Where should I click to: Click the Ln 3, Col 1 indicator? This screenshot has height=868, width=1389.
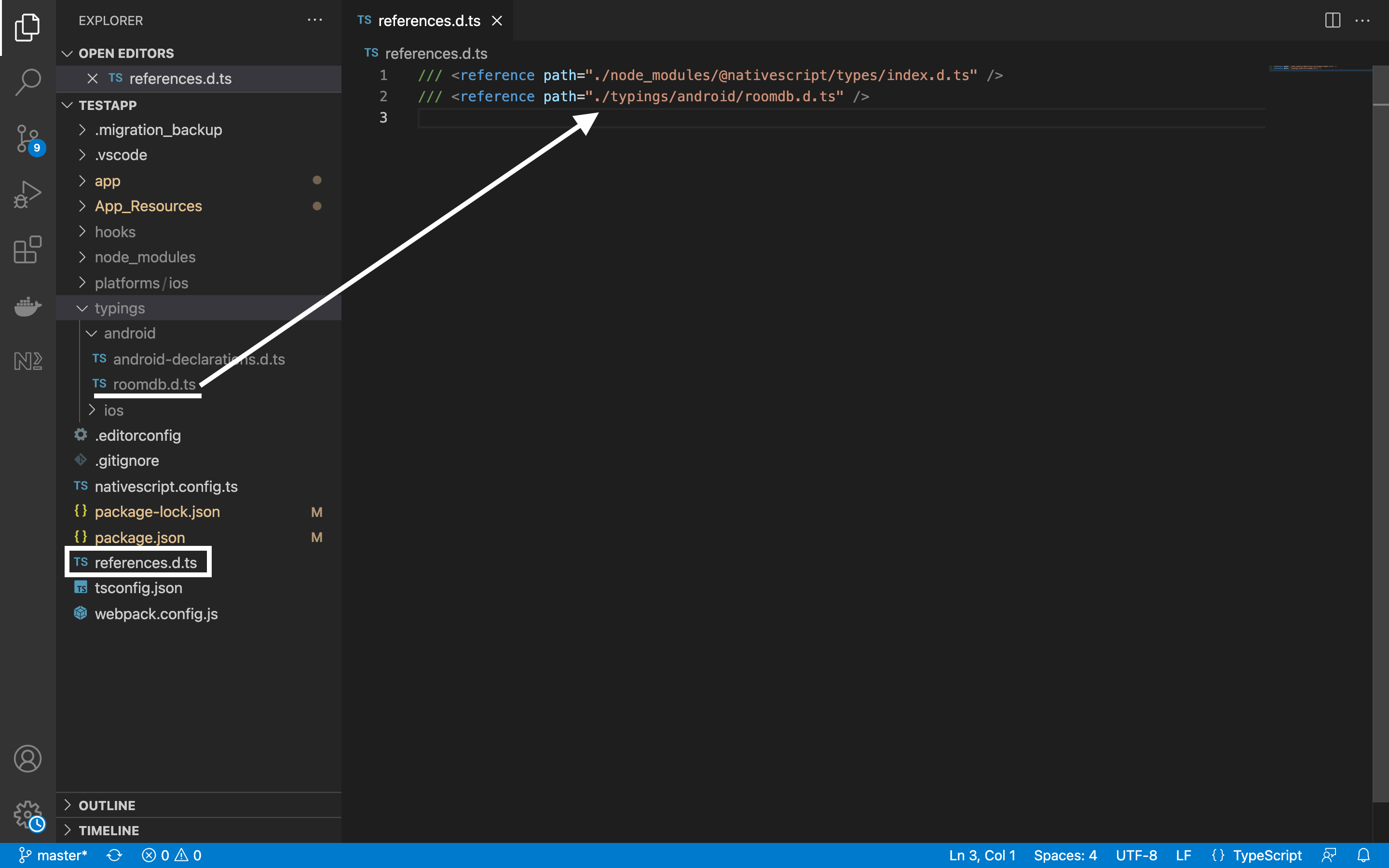pyautogui.click(x=982, y=855)
